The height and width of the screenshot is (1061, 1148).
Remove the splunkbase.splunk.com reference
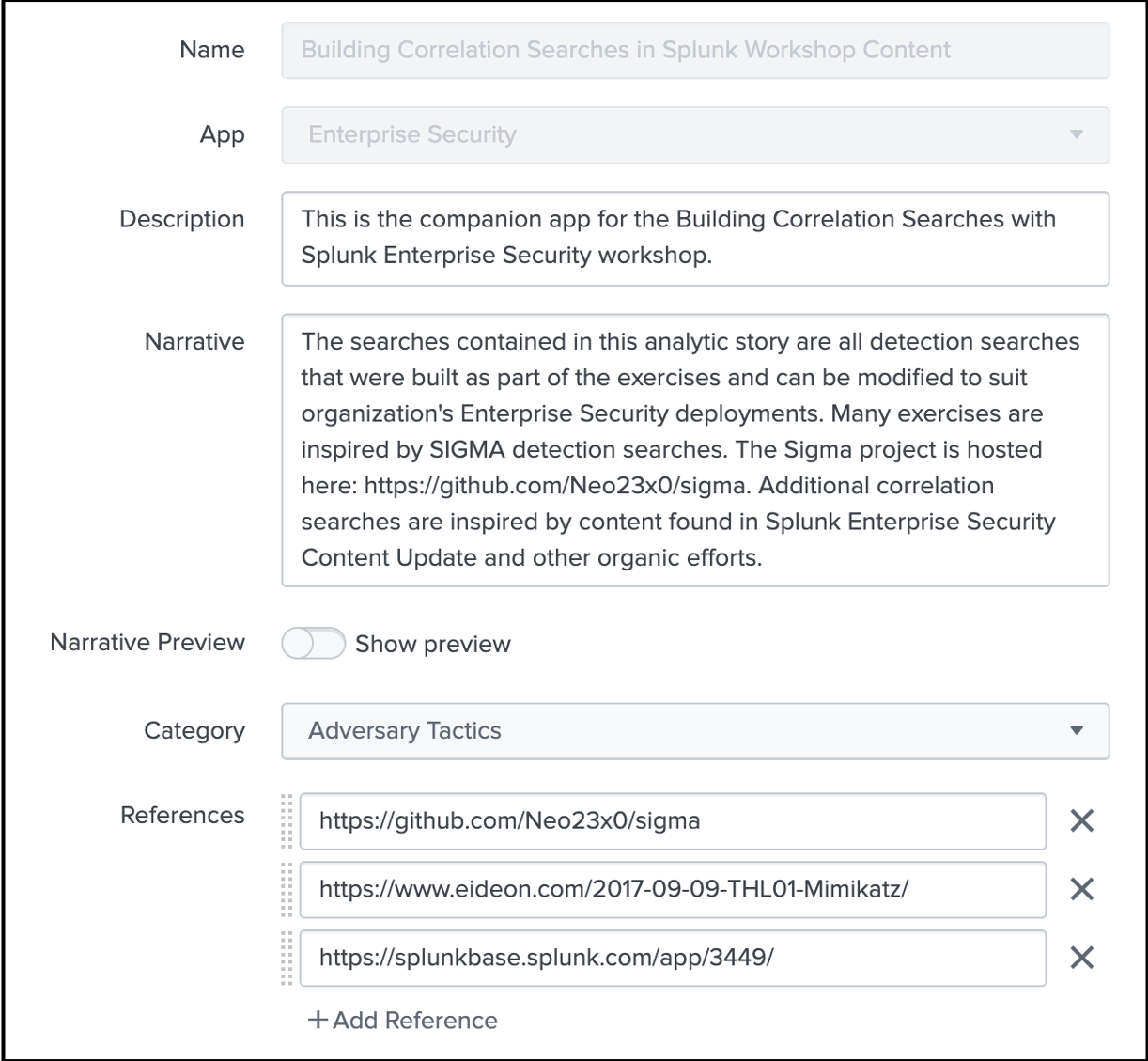pos(1082,958)
